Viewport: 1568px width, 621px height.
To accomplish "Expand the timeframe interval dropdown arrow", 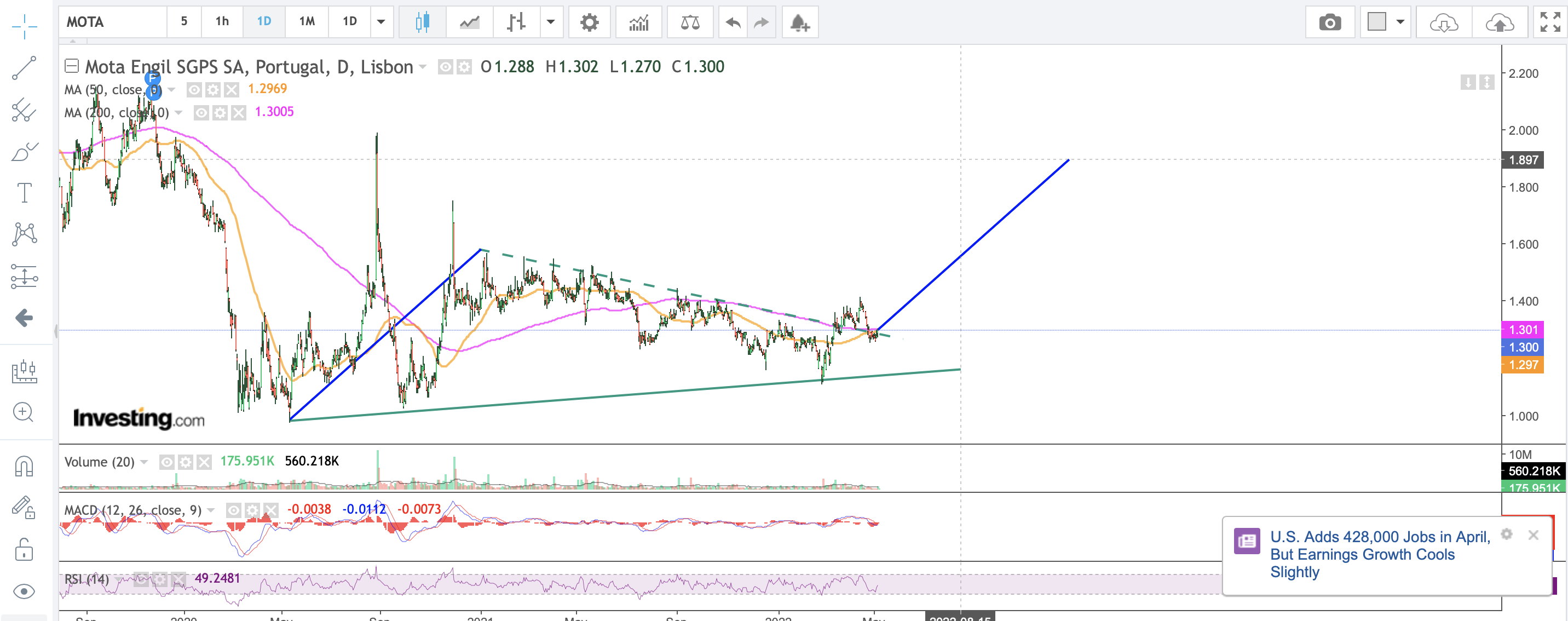I will coord(381,22).
